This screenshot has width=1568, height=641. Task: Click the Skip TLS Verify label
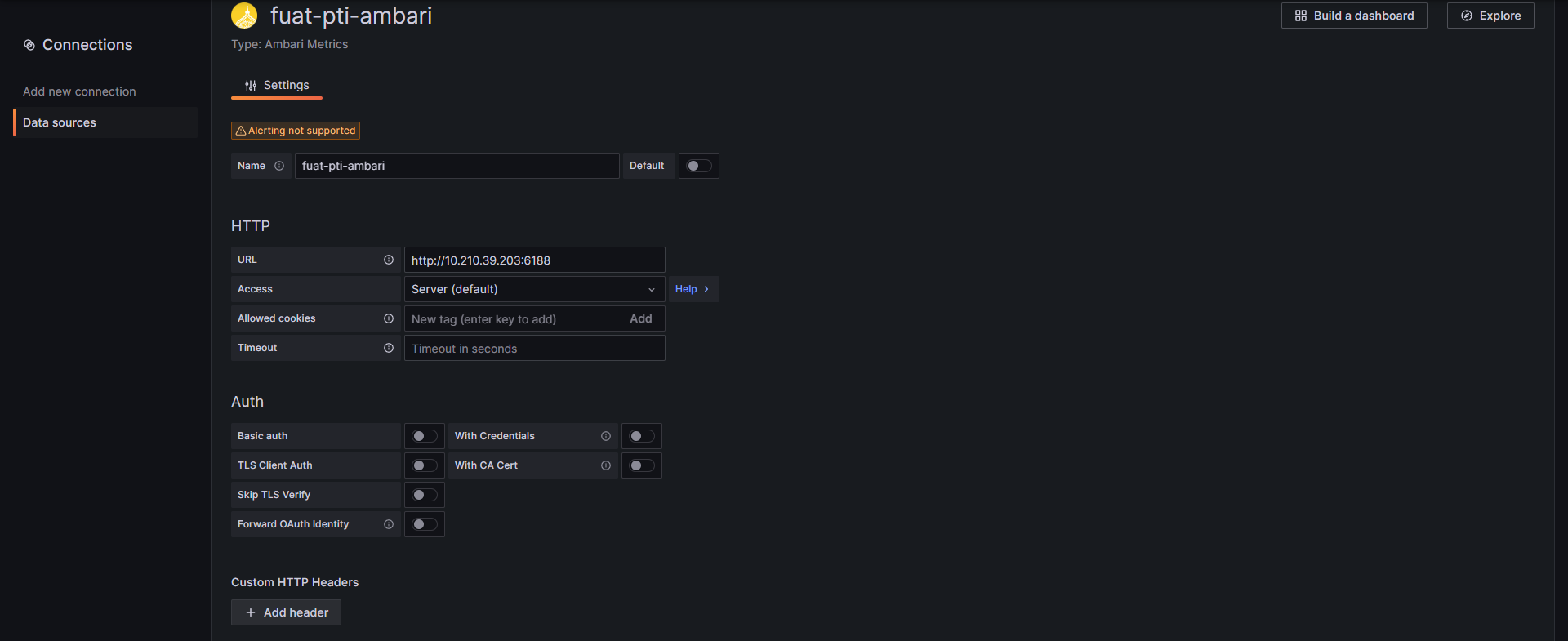(274, 495)
